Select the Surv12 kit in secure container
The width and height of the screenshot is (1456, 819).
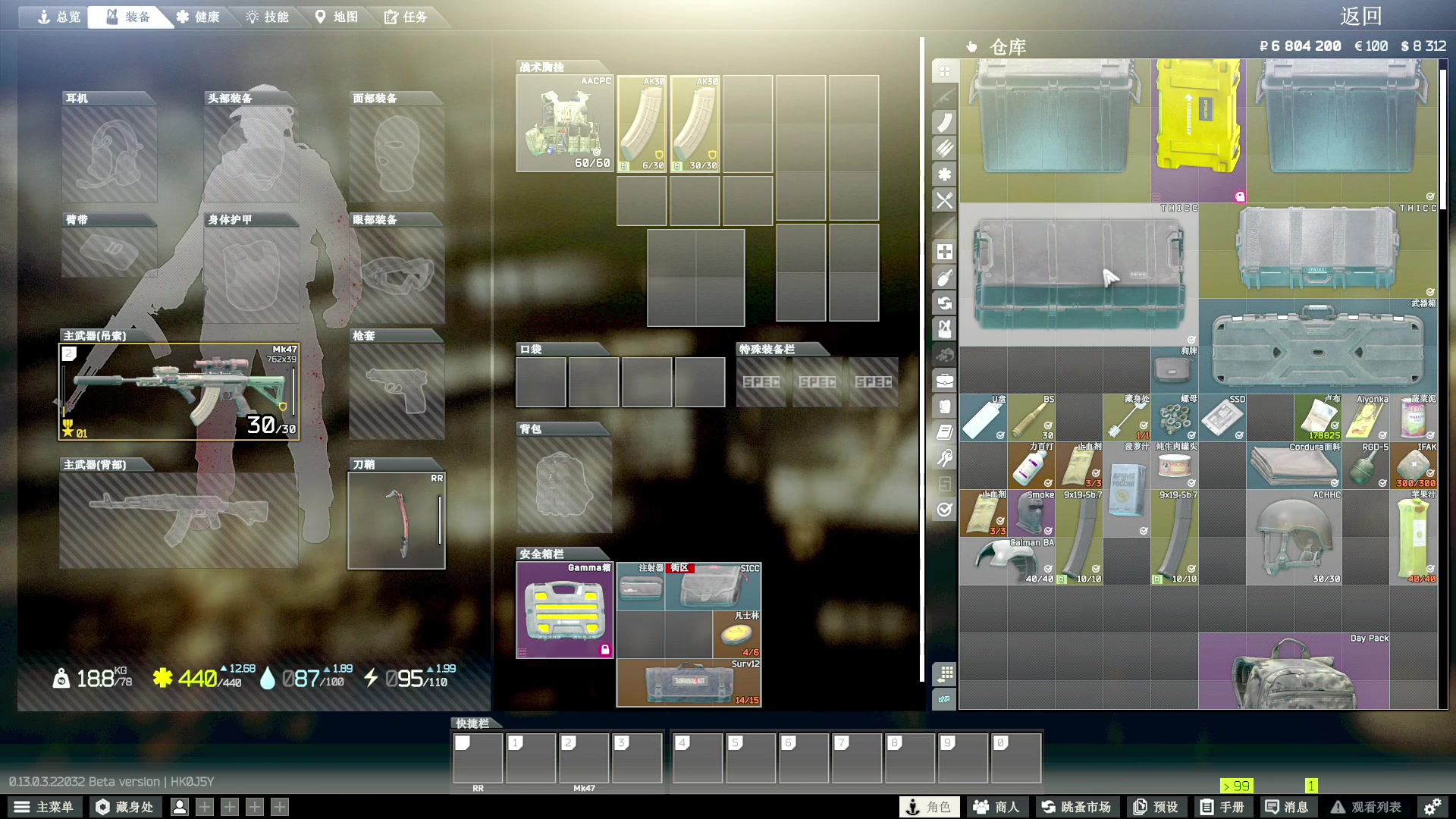(x=689, y=682)
